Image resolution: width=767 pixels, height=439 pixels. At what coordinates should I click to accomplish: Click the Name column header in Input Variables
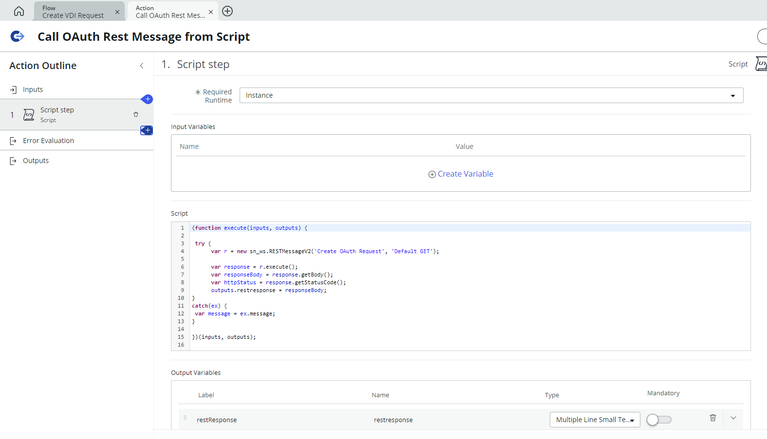[x=189, y=146]
